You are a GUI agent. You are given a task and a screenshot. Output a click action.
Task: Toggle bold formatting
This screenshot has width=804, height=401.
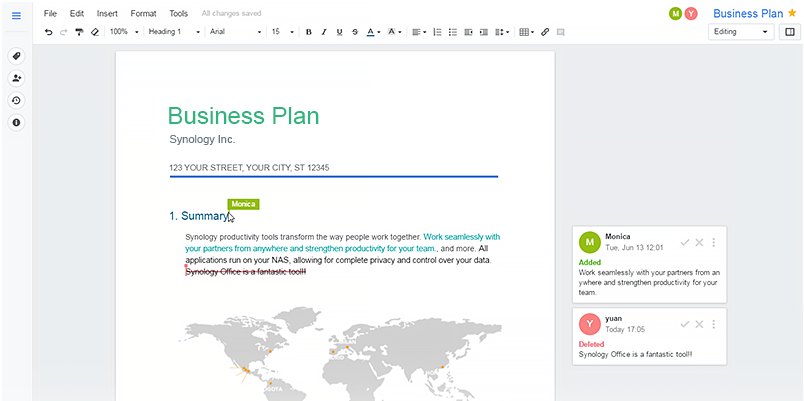click(x=309, y=32)
